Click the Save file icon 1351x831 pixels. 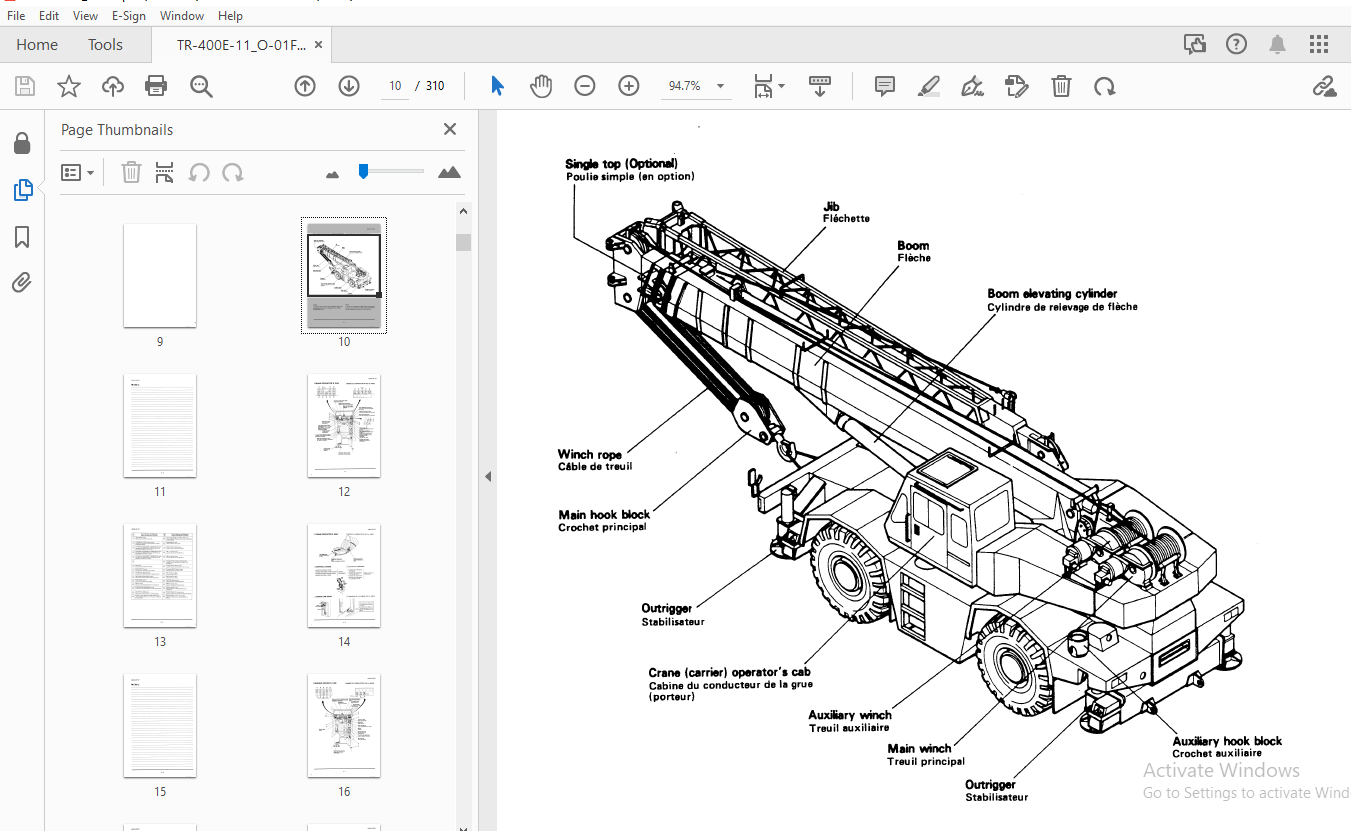[x=24, y=86]
